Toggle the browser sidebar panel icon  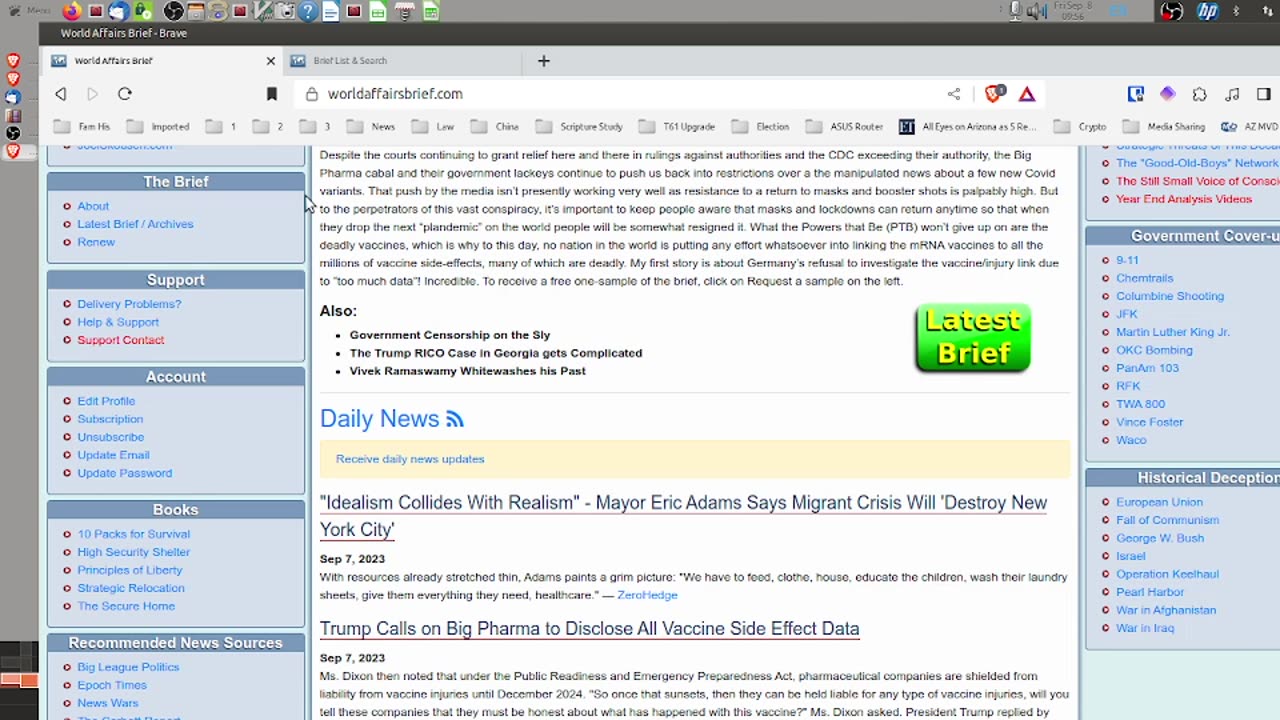pyautogui.click(x=1264, y=94)
